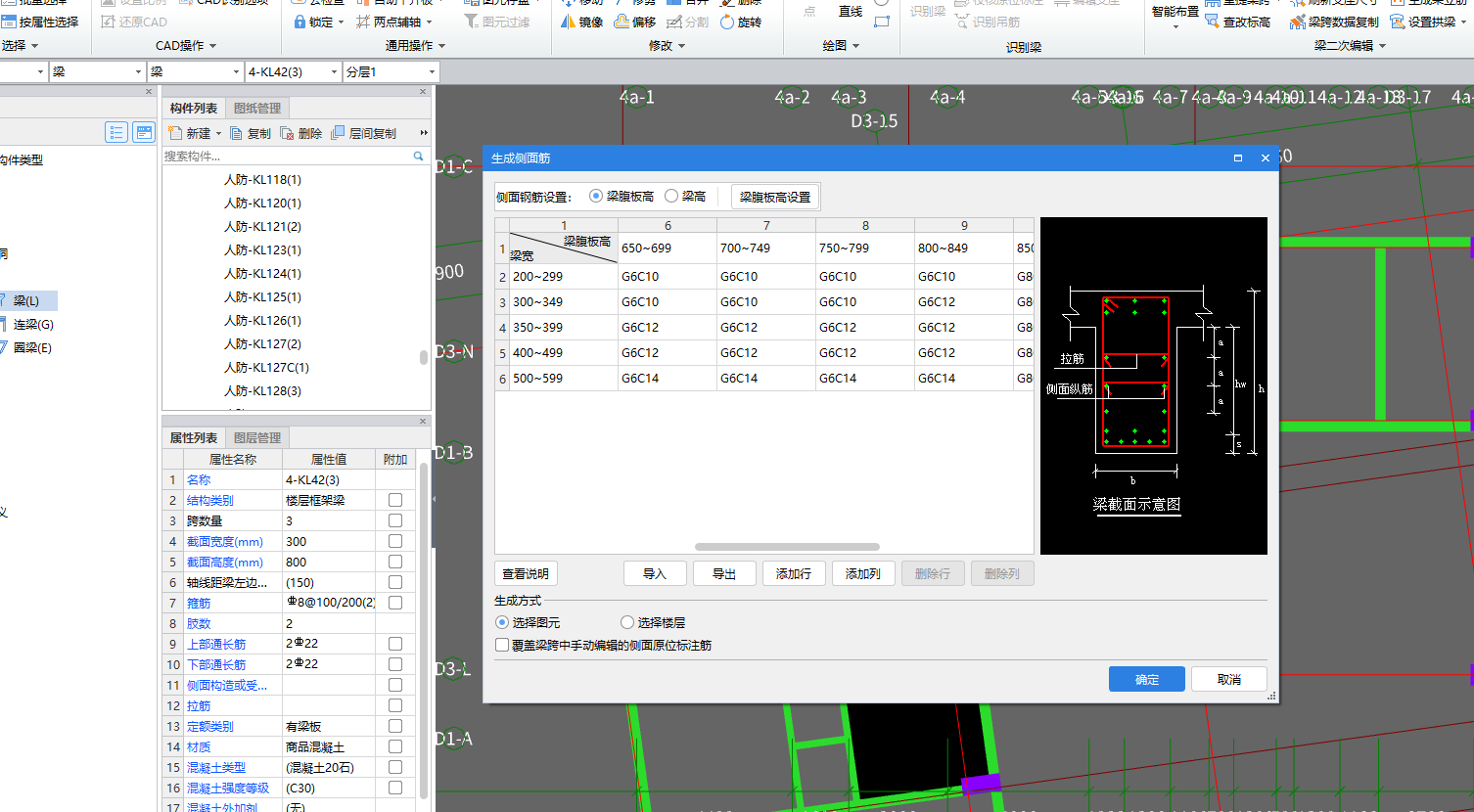Viewport: 1474px width, 812px height.
Task: Click search magnifier in component search box
Action: pyautogui.click(x=419, y=156)
